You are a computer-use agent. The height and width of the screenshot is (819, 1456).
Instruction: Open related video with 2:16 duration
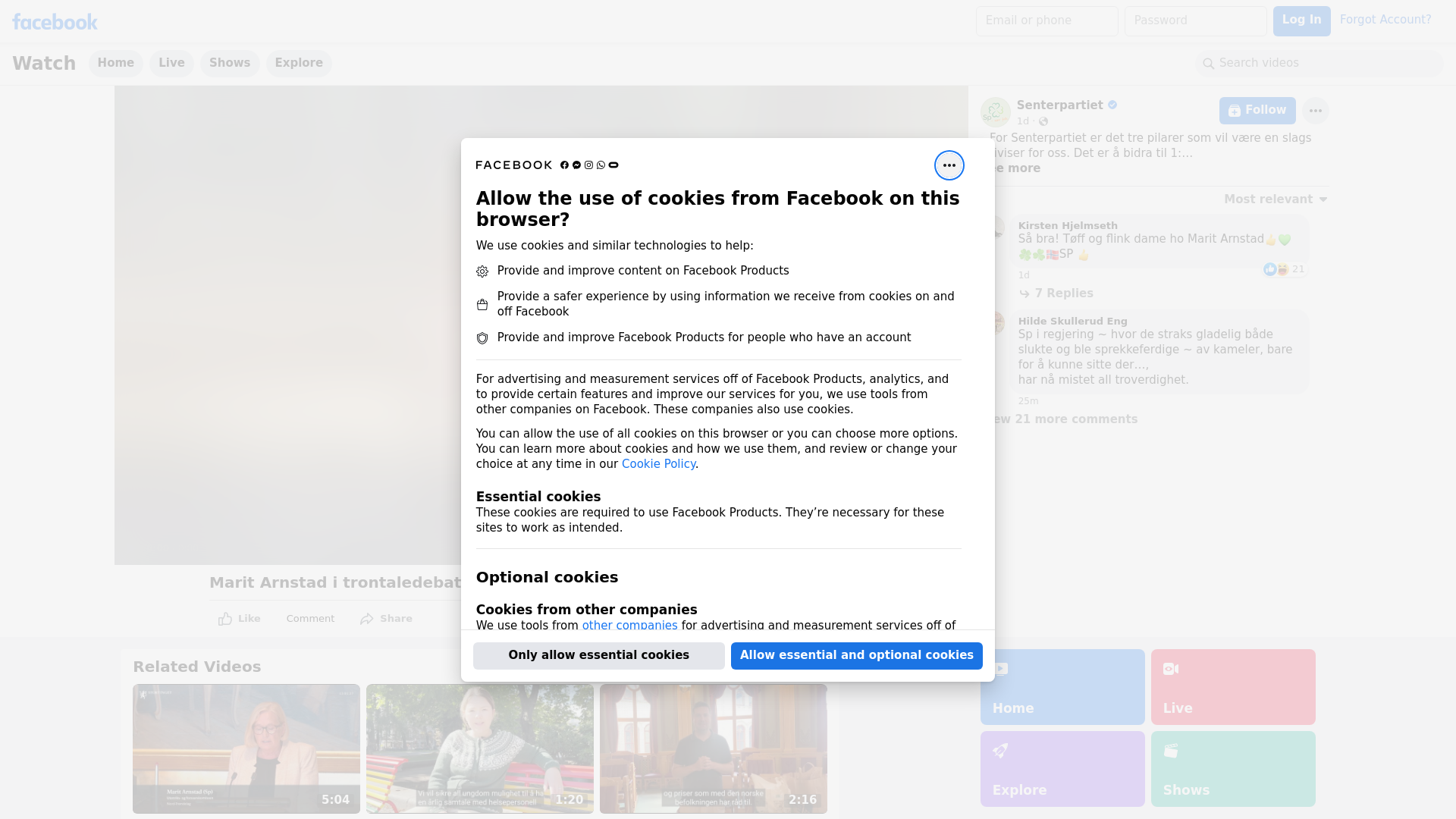pyautogui.click(x=714, y=749)
